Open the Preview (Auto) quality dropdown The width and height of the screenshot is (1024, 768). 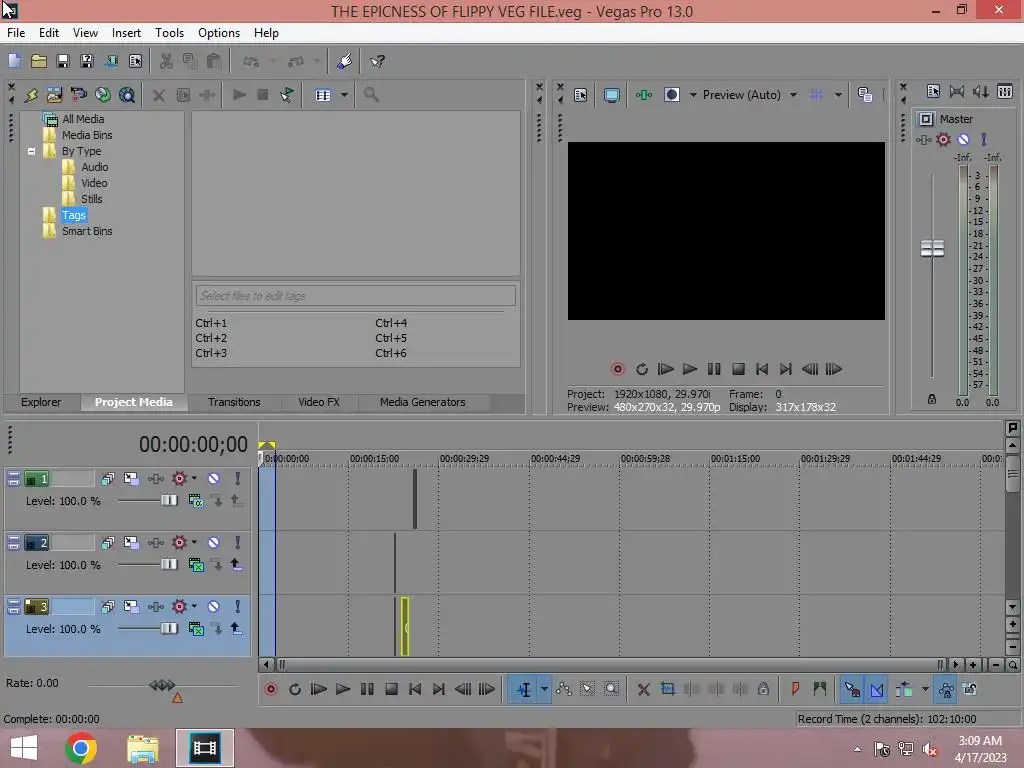click(x=793, y=95)
